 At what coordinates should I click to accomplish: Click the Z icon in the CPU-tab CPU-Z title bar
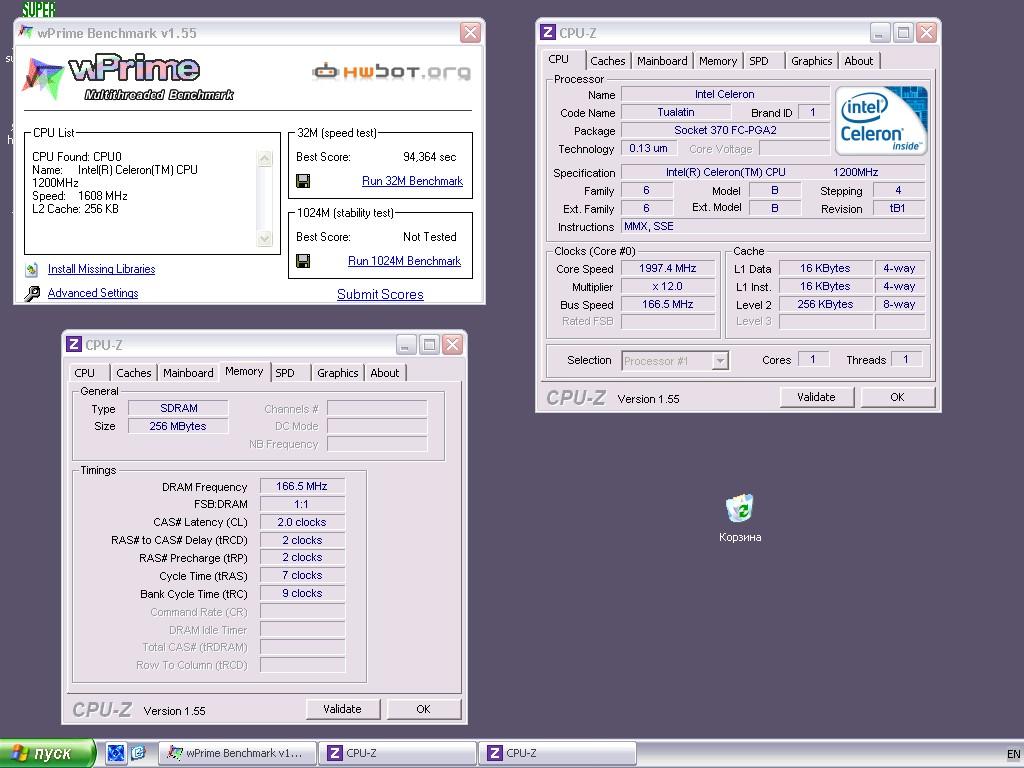[549, 32]
